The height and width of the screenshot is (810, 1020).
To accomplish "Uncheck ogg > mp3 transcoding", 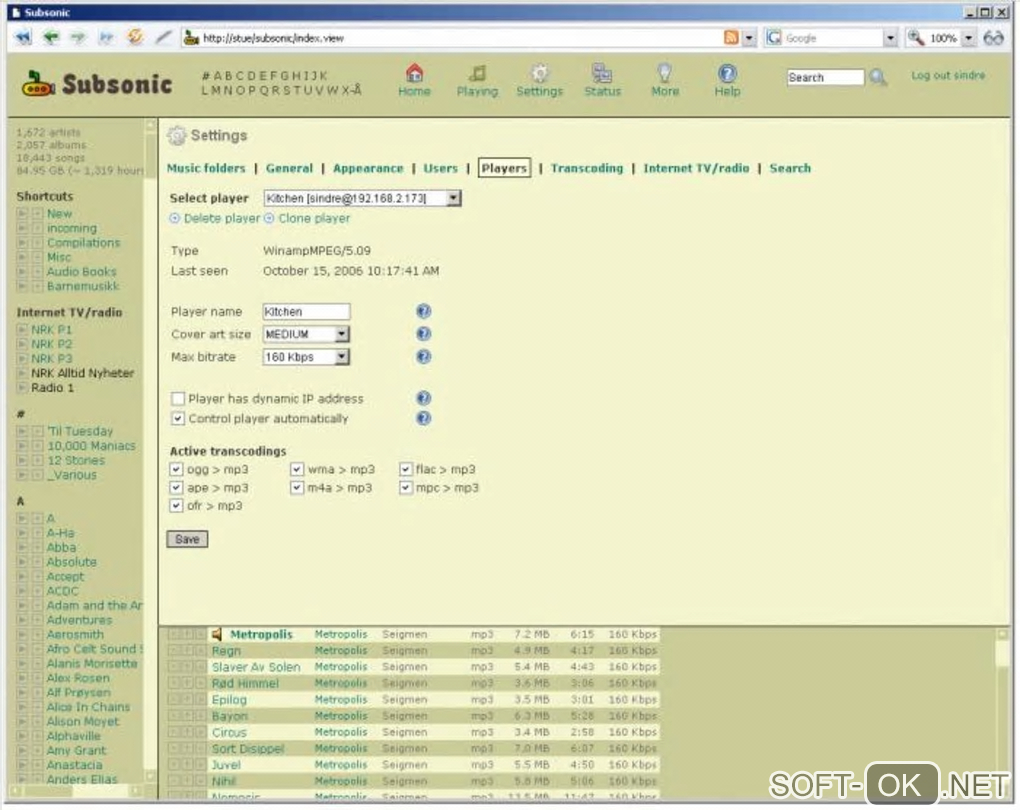I will (x=176, y=469).
